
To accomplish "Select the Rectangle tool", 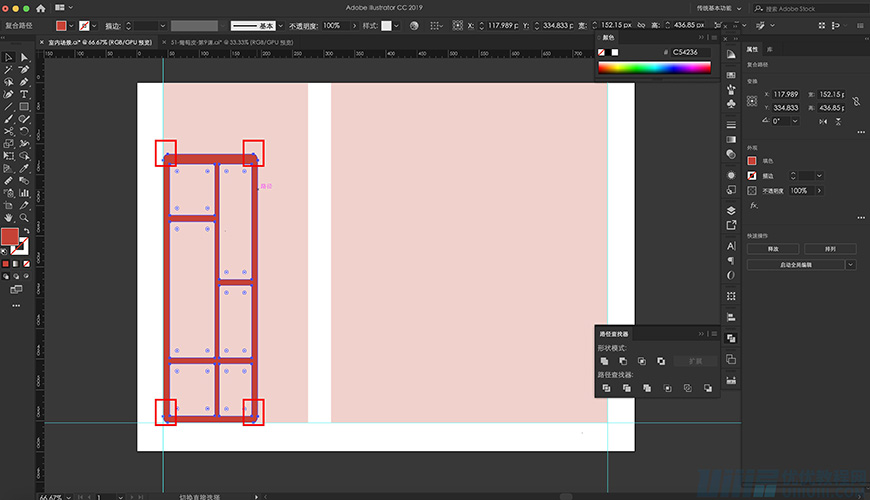I will (24, 106).
